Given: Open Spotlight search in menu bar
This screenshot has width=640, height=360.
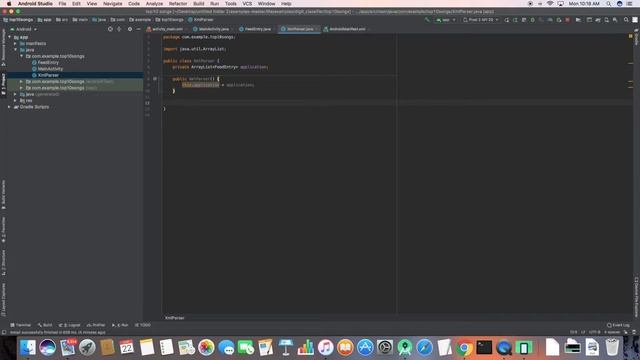Looking at the screenshot, I should tap(609, 4).
